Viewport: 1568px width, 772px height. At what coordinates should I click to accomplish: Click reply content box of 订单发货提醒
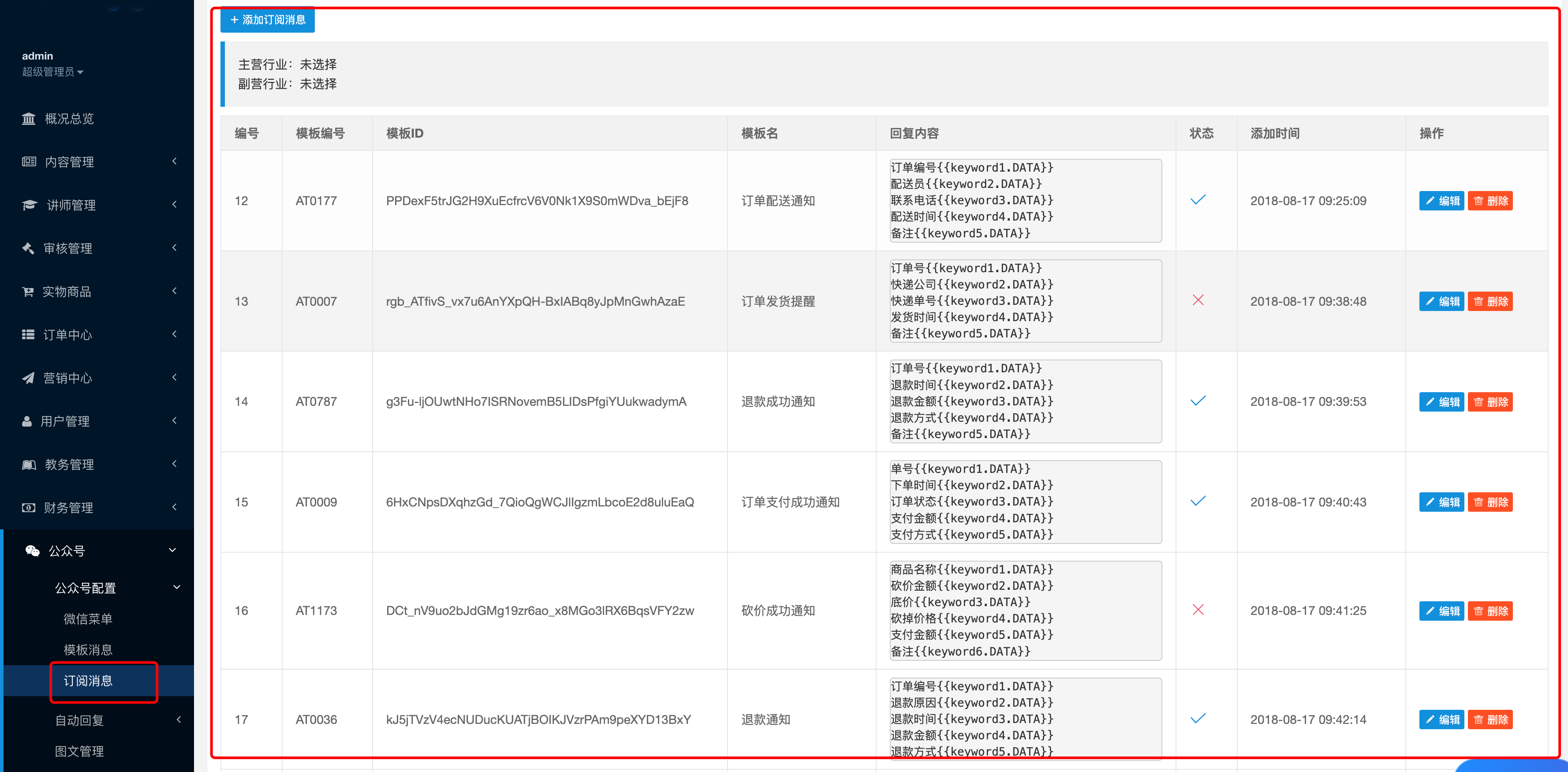[x=1026, y=301]
